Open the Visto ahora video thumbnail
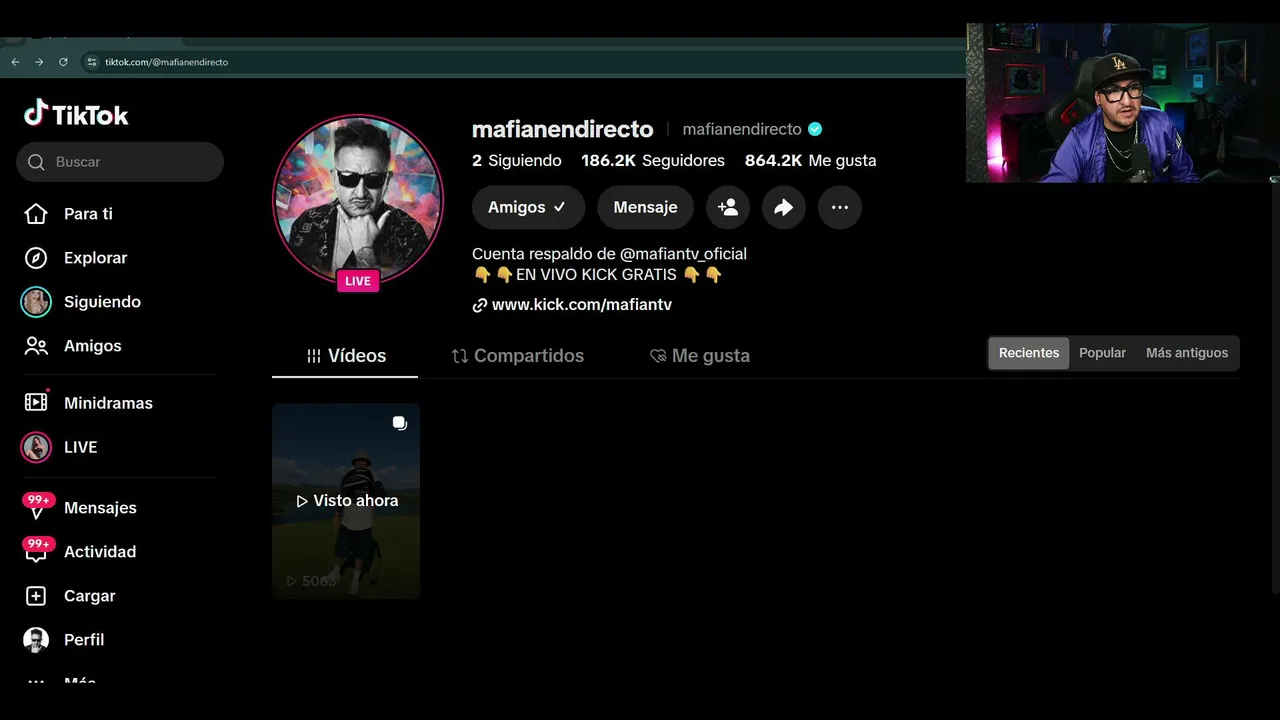Screen dimensions: 1280x720 [346, 501]
